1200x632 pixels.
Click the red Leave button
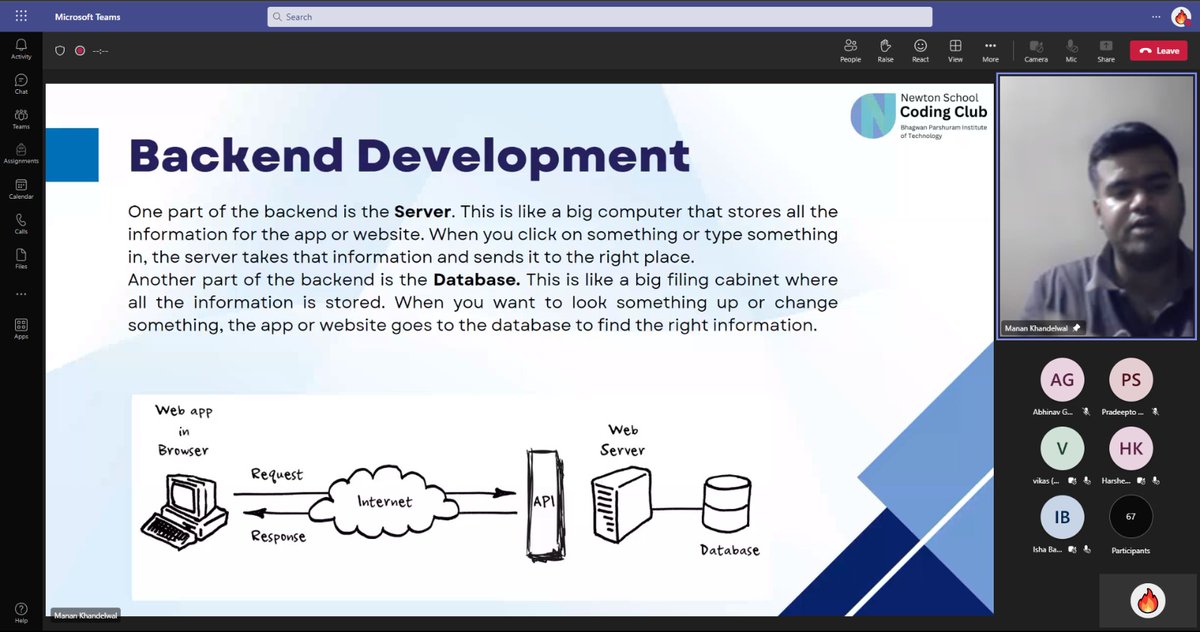(x=1158, y=51)
